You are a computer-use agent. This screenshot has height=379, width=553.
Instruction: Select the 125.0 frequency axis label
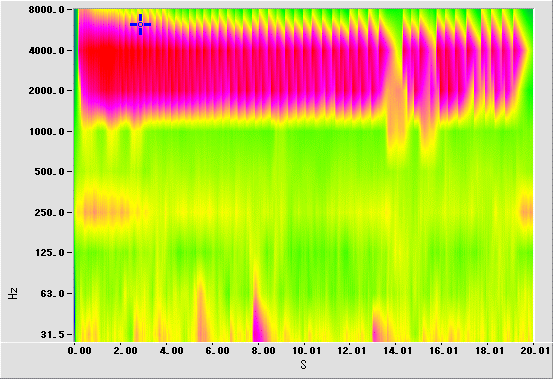(49, 253)
